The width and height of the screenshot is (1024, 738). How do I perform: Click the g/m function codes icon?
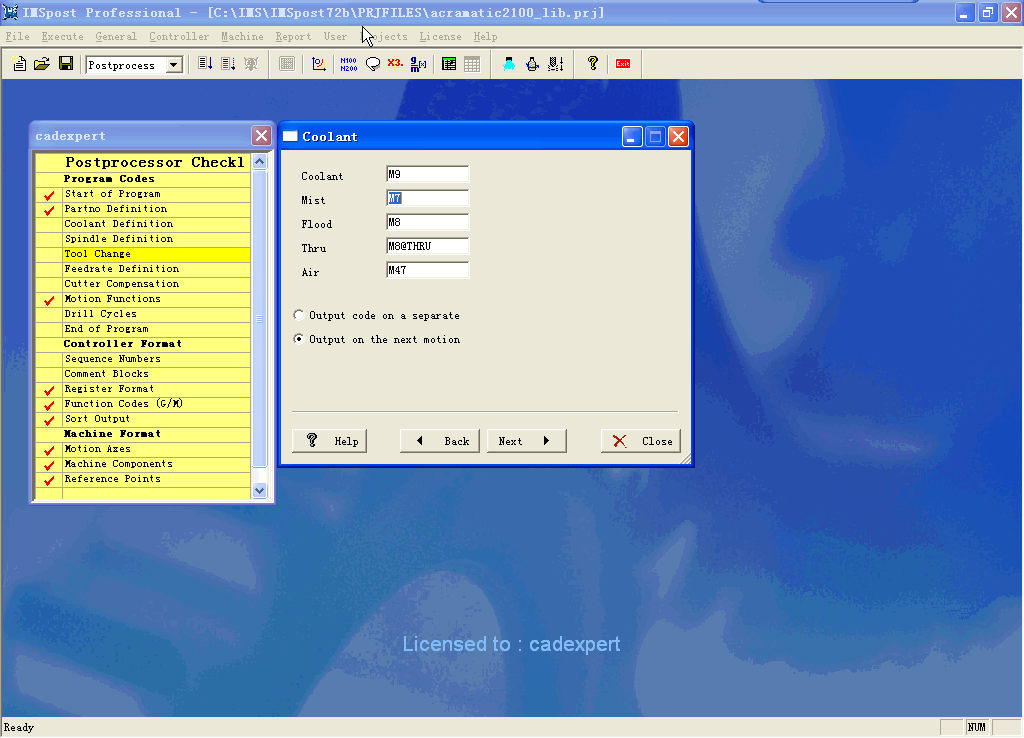click(x=418, y=64)
